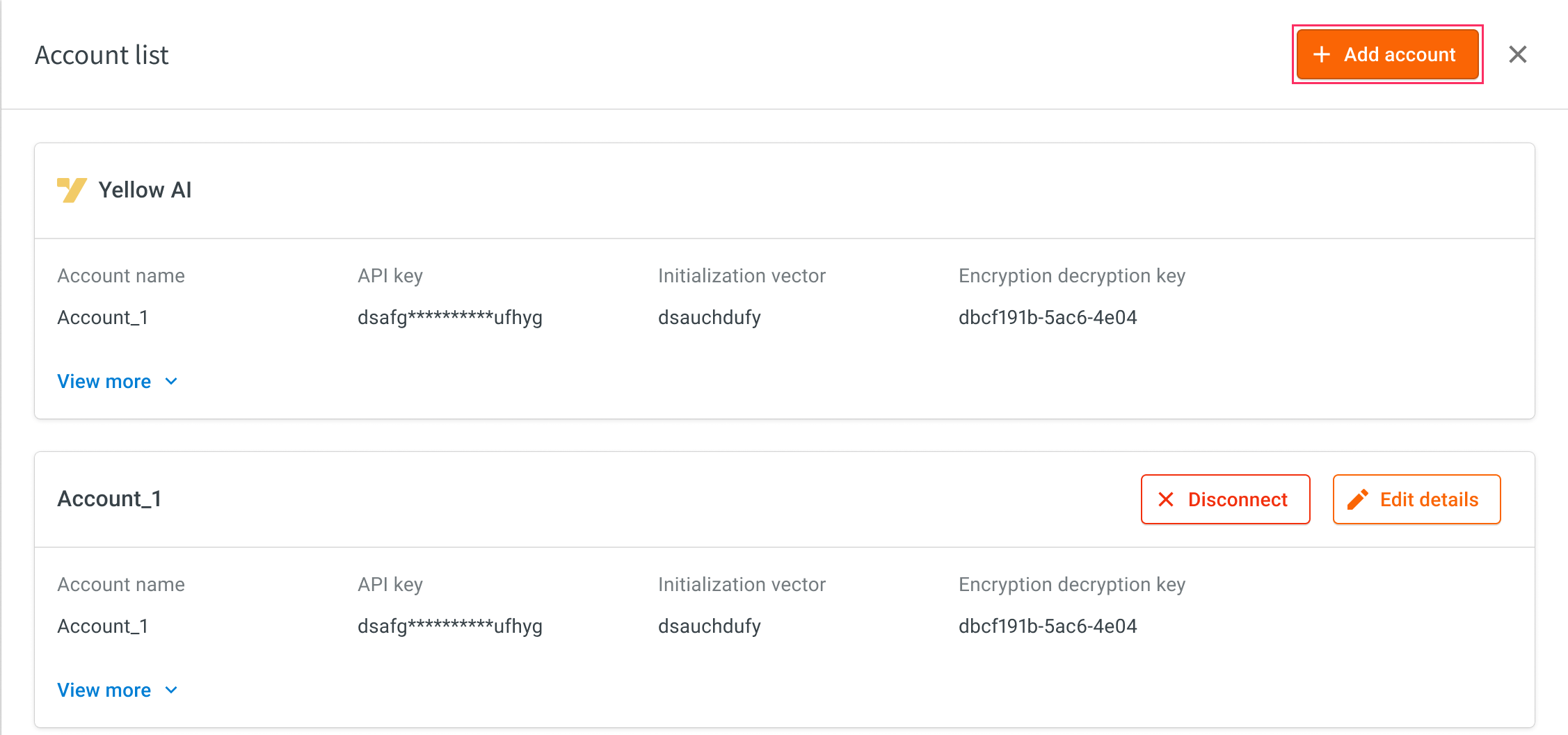Open View more link in bottom Account_1 card

pos(104,690)
